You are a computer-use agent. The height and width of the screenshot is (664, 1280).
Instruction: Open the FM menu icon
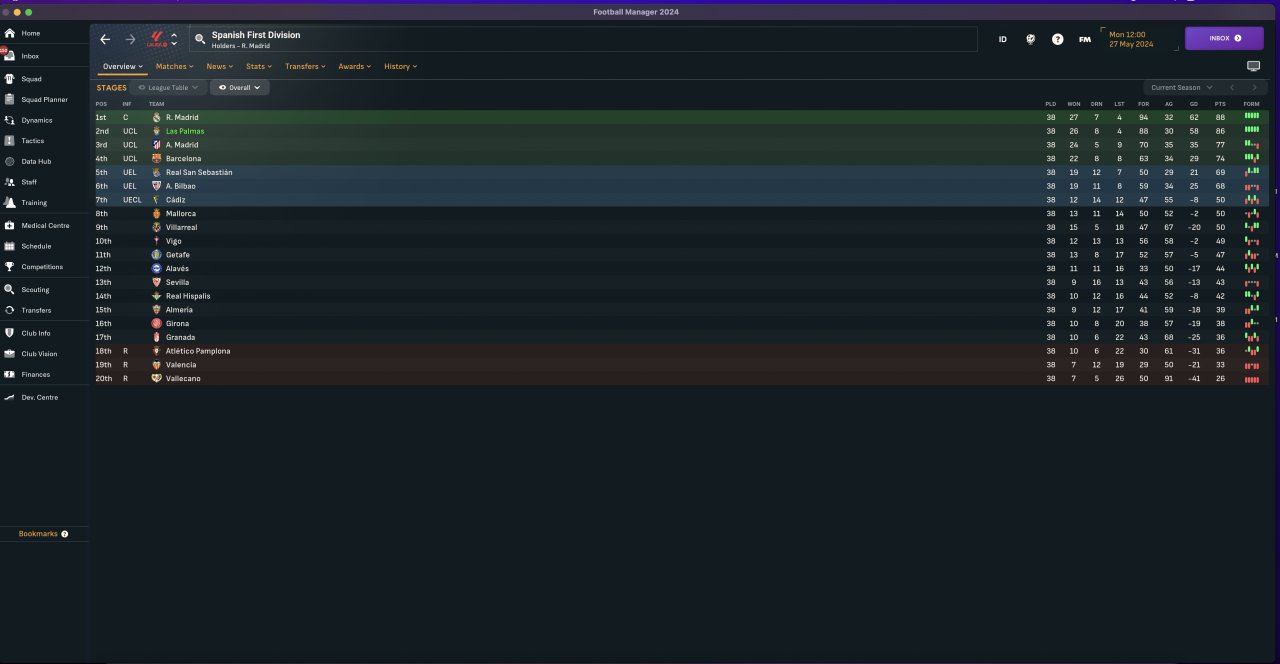pyautogui.click(x=1085, y=39)
